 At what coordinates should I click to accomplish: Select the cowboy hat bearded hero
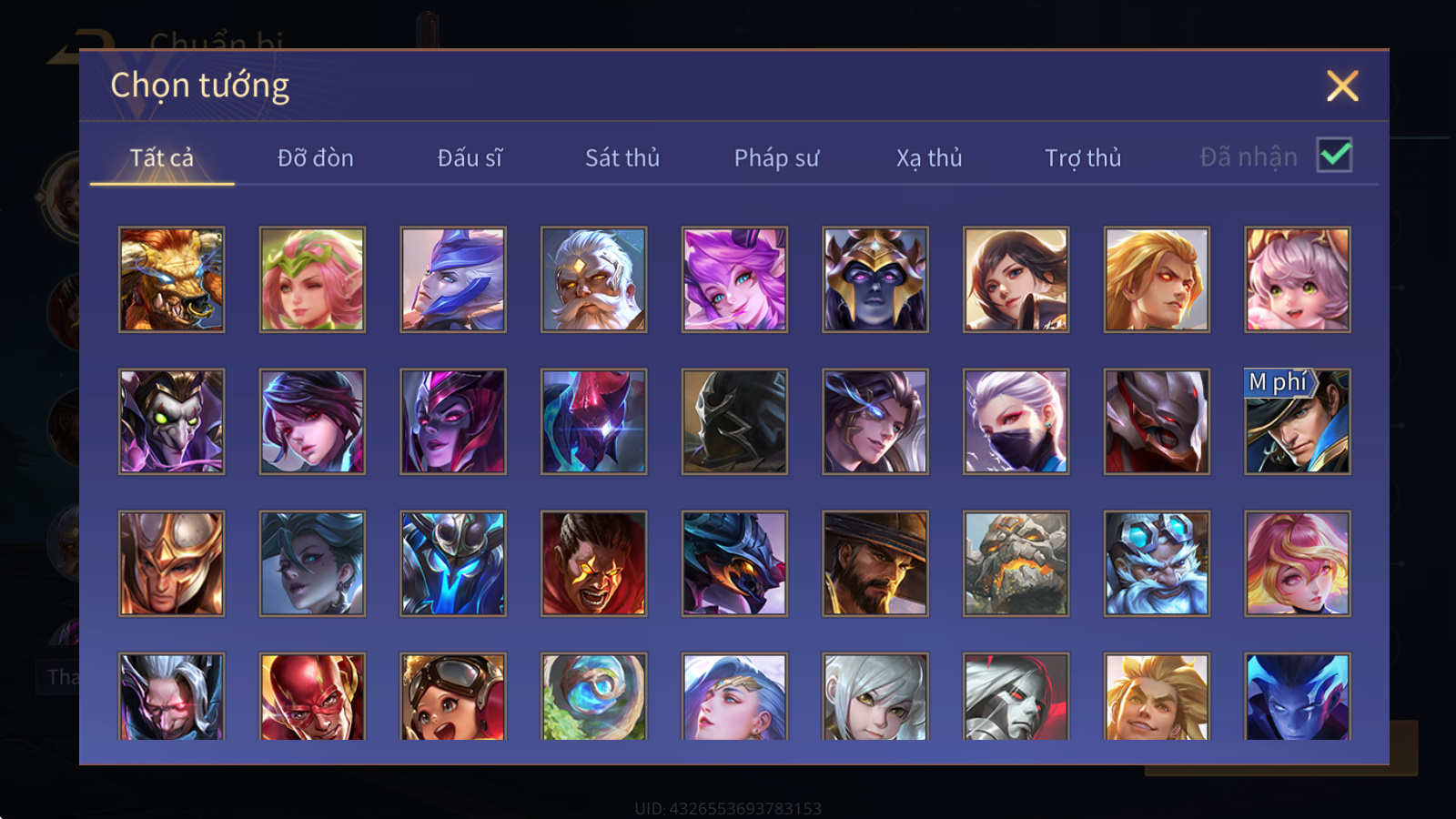(x=875, y=563)
